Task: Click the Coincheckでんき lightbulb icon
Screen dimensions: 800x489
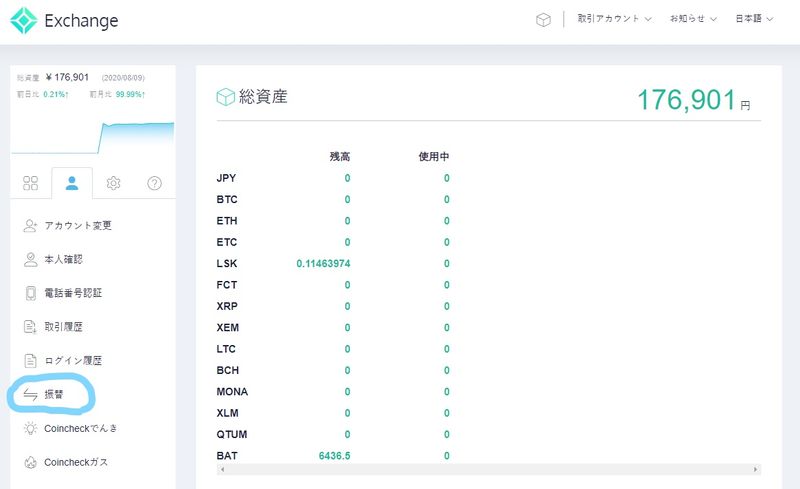Action: 30,428
